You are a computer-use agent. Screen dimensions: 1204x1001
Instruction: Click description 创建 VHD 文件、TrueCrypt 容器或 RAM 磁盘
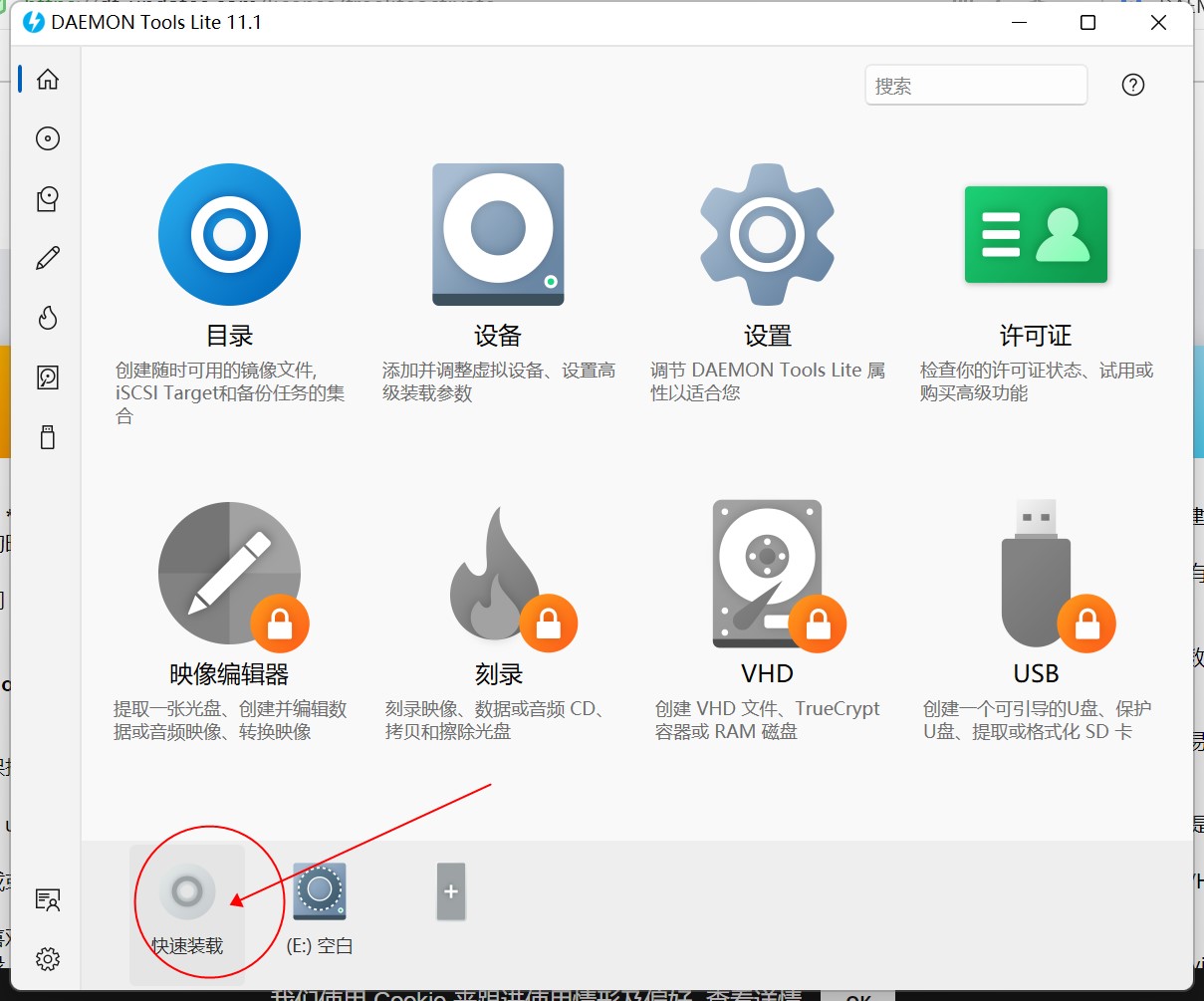(767, 720)
